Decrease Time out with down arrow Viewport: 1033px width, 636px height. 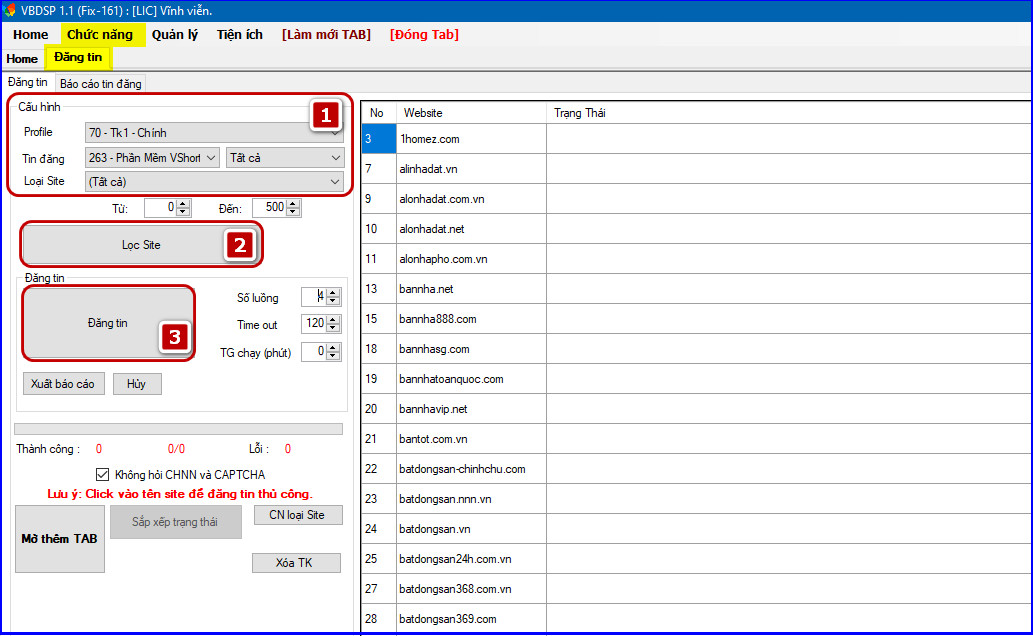click(x=333, y=328)
